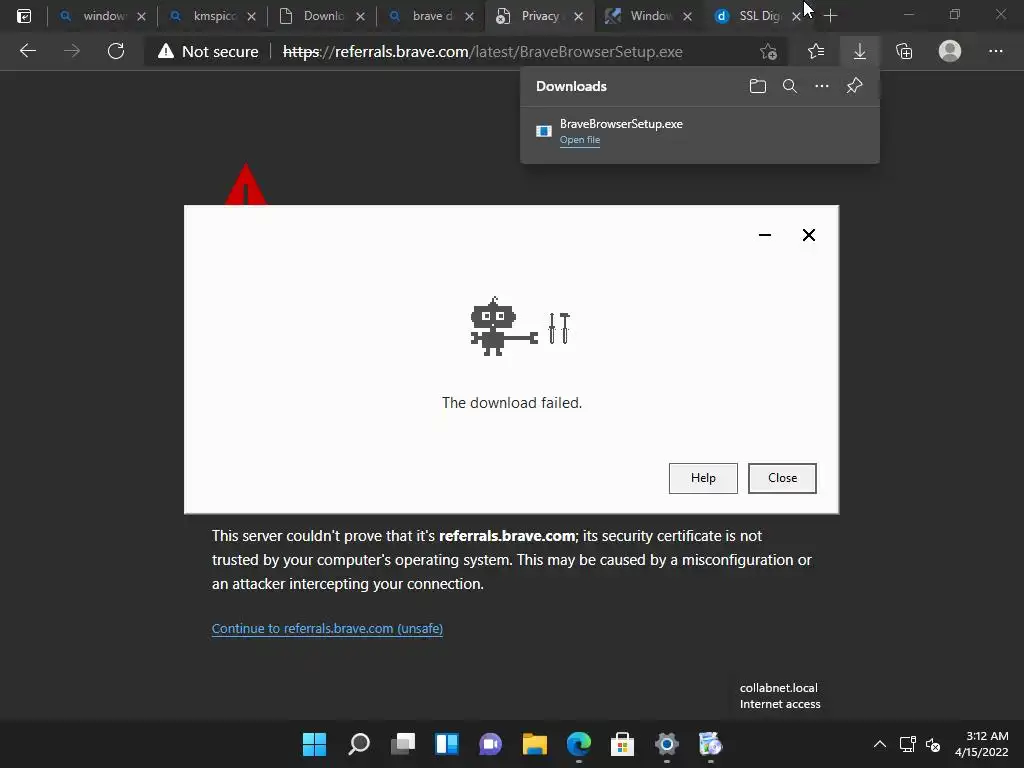Select the Privacy error tab
1024x768 pixels.
coord(539,16)
